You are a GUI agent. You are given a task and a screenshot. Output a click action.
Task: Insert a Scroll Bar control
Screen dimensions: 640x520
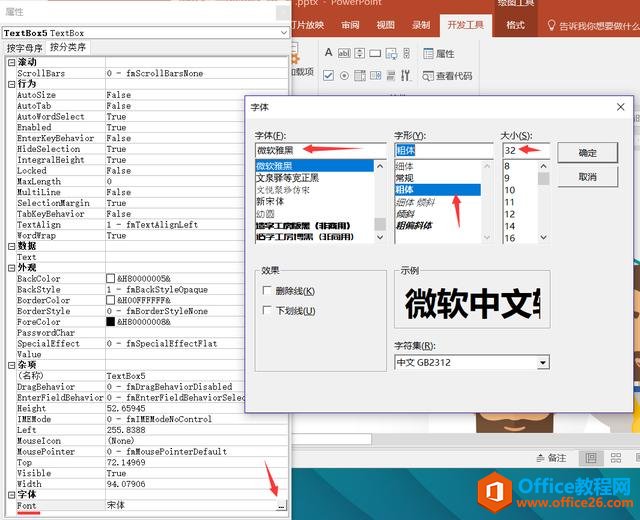pos(407,53)
